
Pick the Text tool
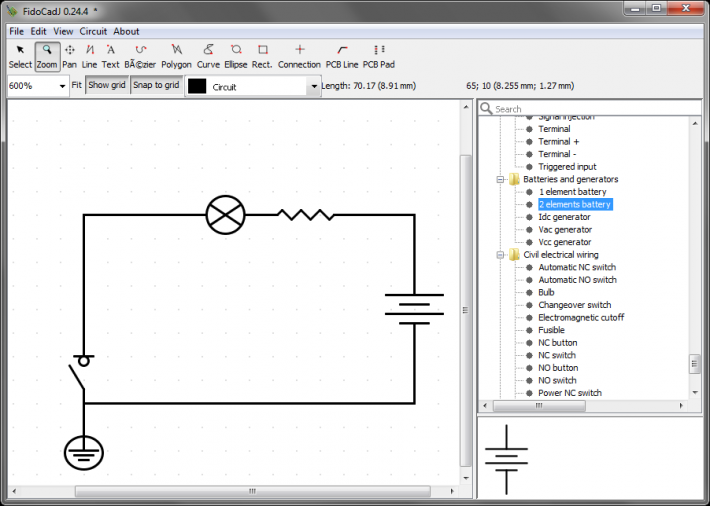[110, 57]
